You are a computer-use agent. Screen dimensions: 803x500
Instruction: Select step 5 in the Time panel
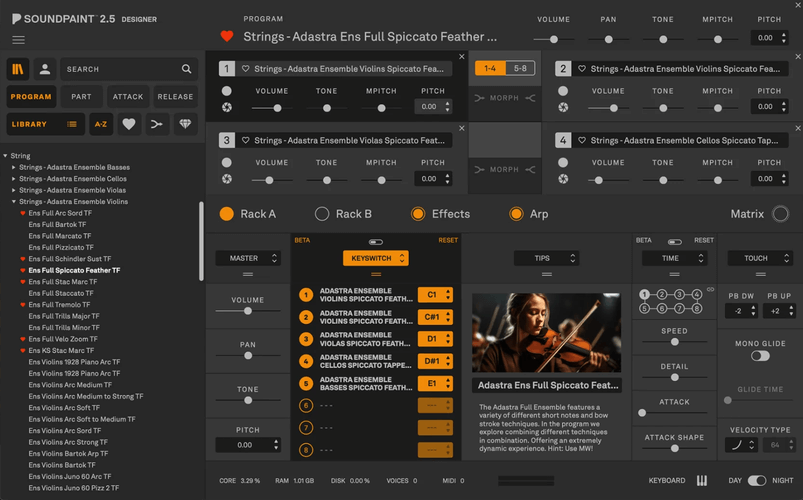point(644,308)
